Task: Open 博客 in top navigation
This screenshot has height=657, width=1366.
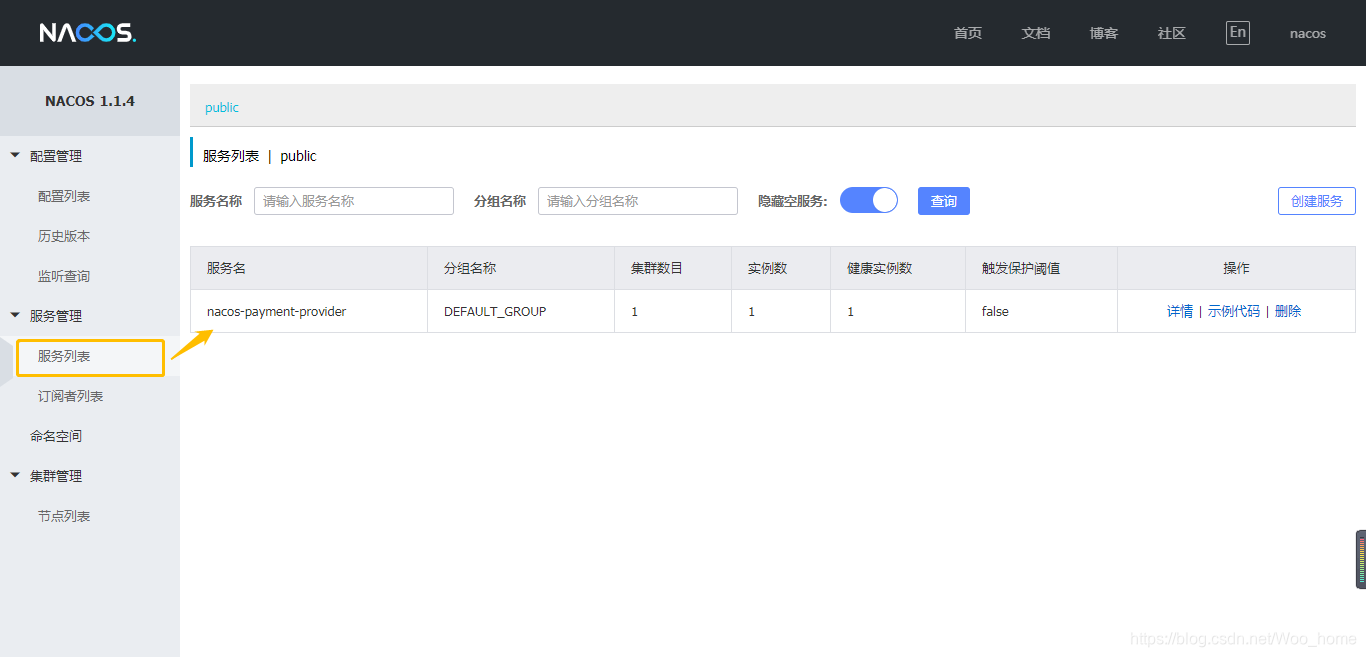Action: pos(1104,33)
